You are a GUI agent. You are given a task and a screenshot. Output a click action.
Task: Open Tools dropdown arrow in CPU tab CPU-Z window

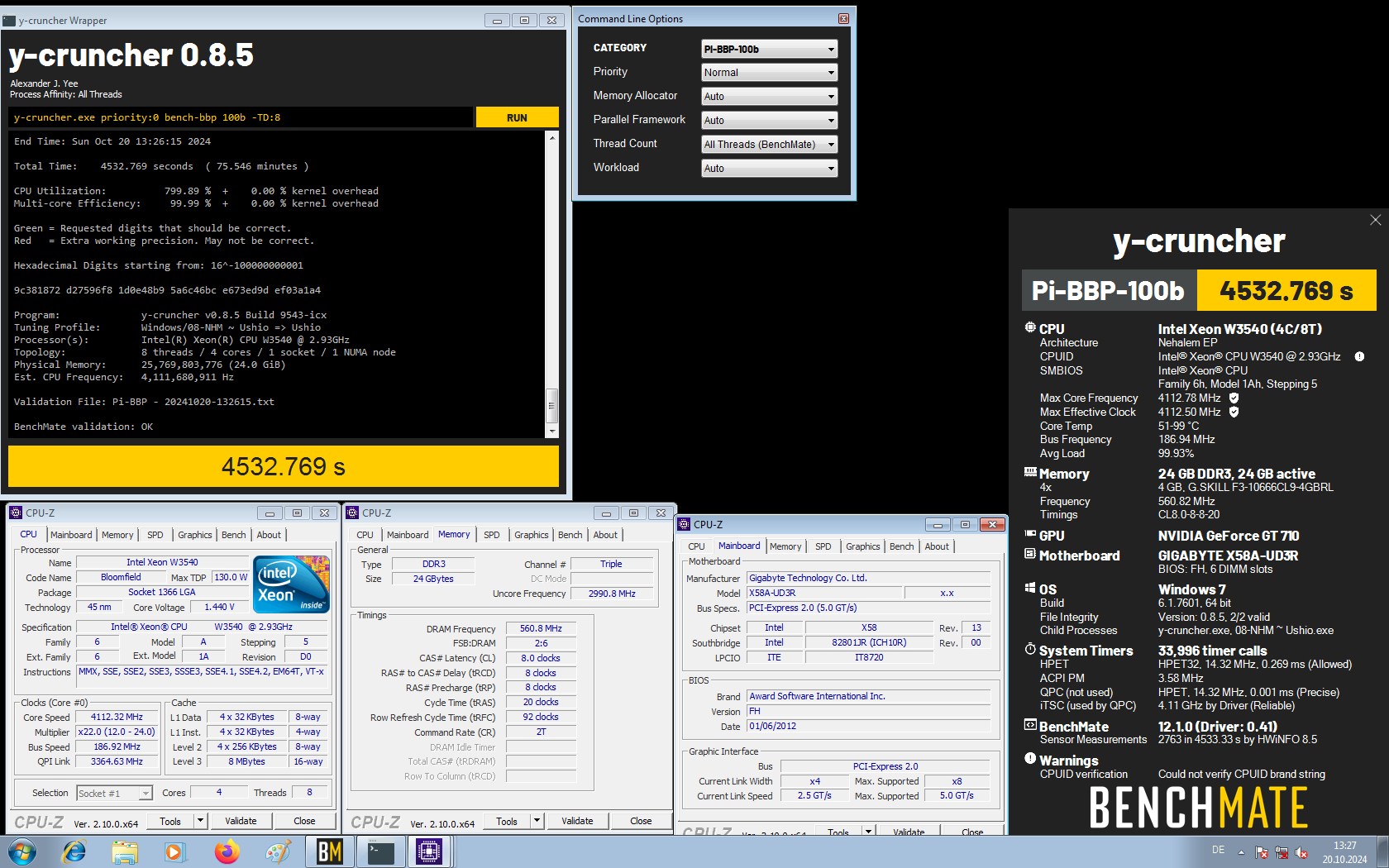pyautogui.click(x=200, y=821)
